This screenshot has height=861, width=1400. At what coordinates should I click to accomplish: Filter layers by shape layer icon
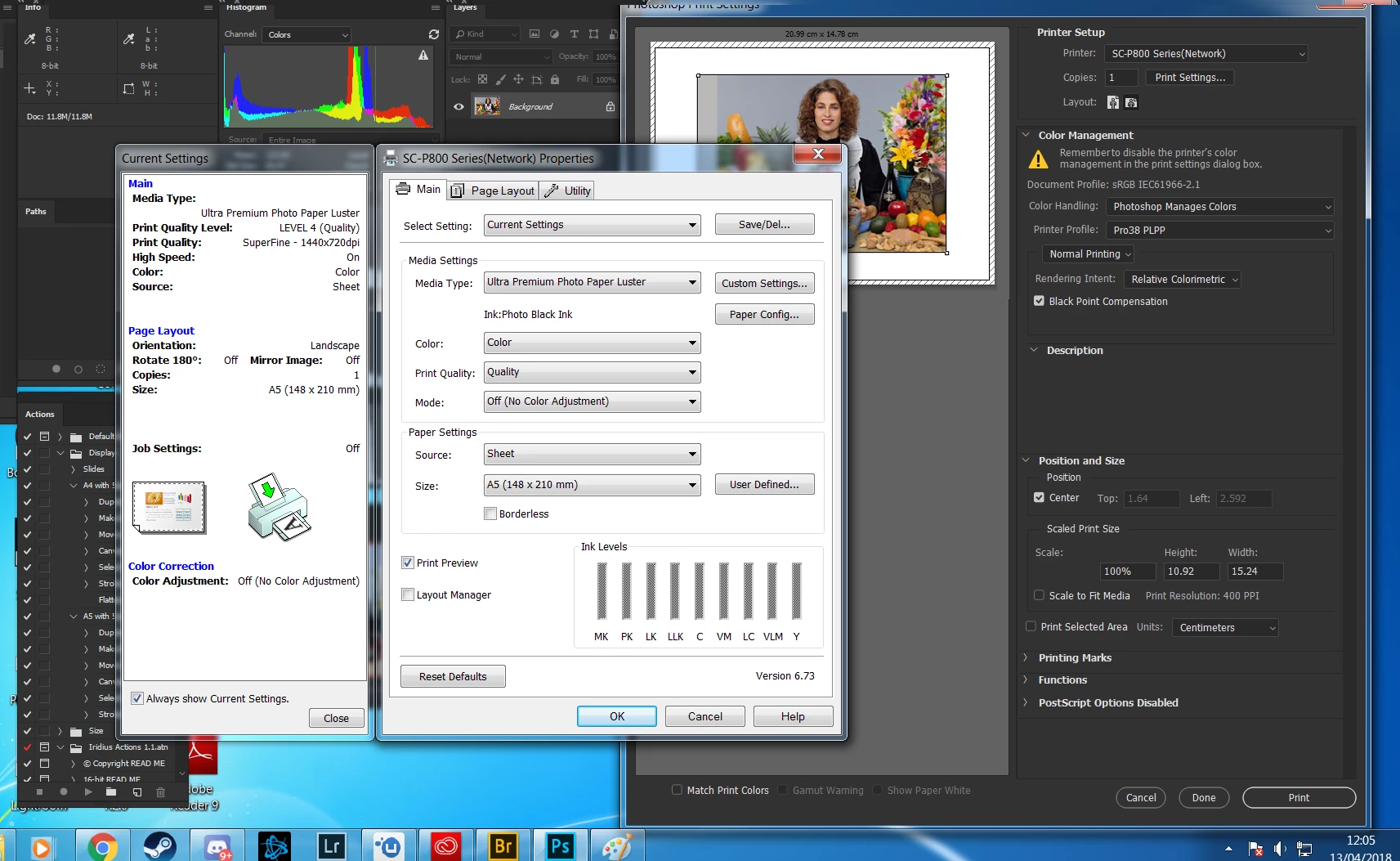593,34
